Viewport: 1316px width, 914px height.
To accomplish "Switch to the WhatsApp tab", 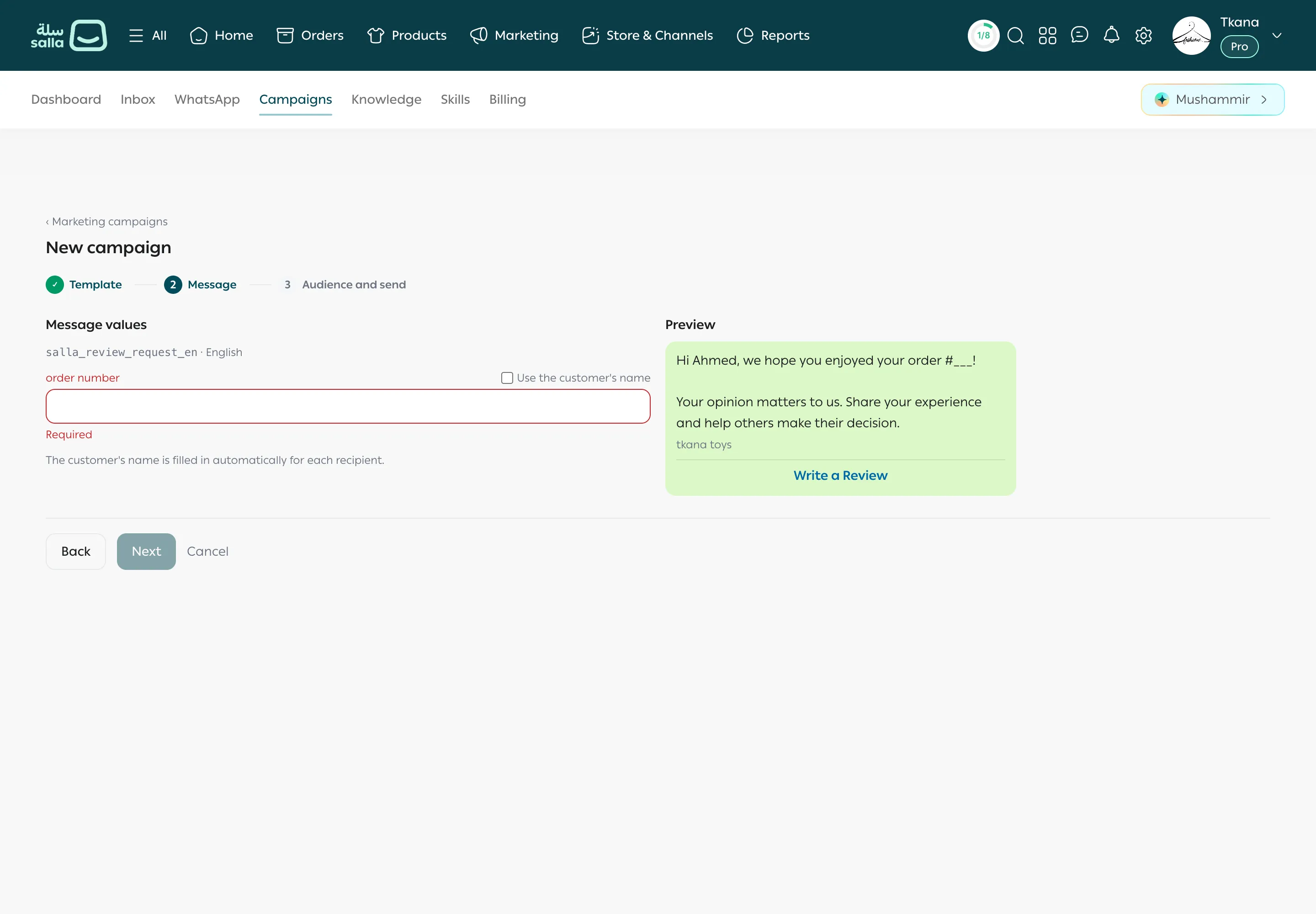I will (x=207, y=100).
